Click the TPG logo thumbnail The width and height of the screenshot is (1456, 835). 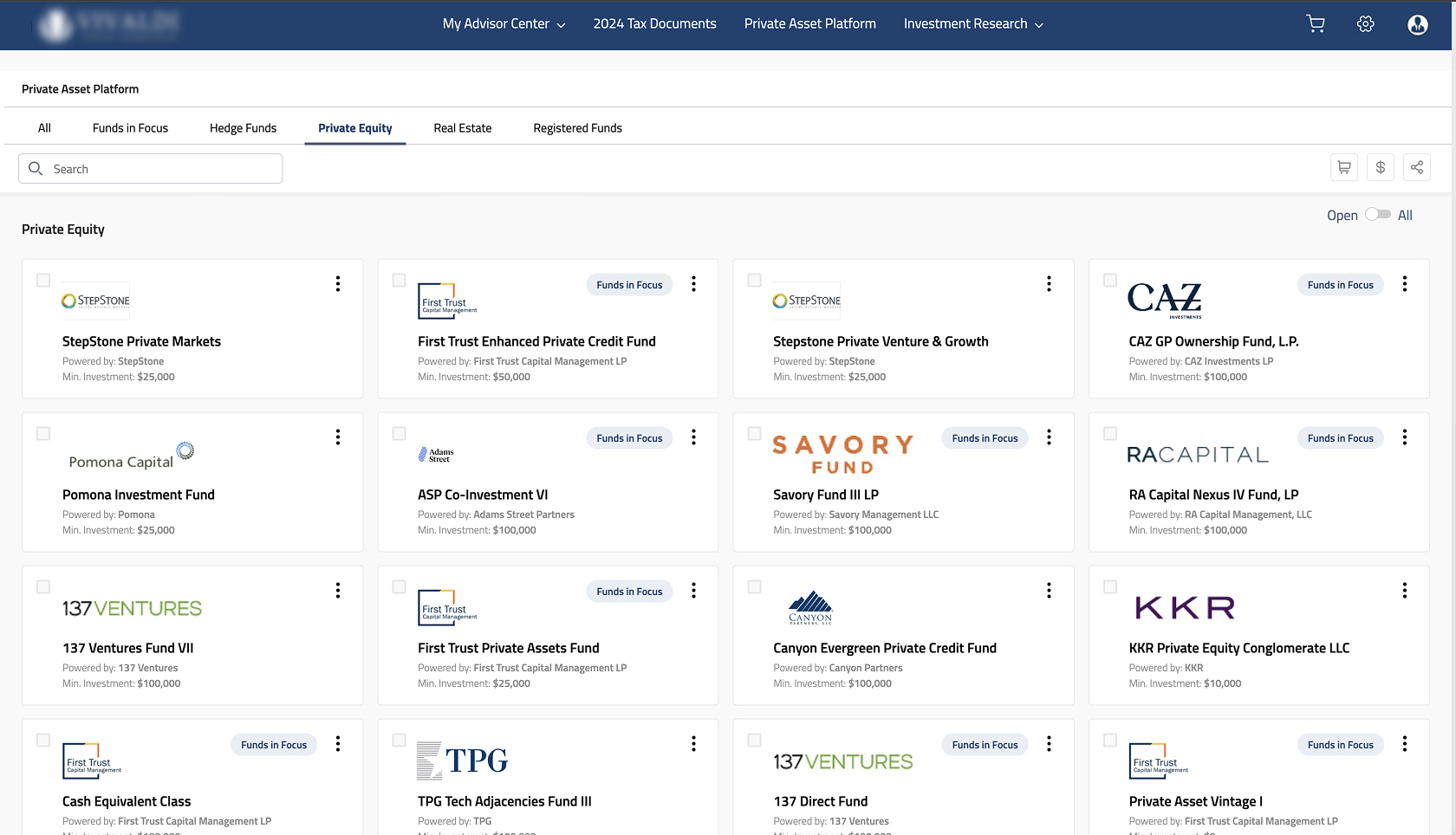coord(462,761)
